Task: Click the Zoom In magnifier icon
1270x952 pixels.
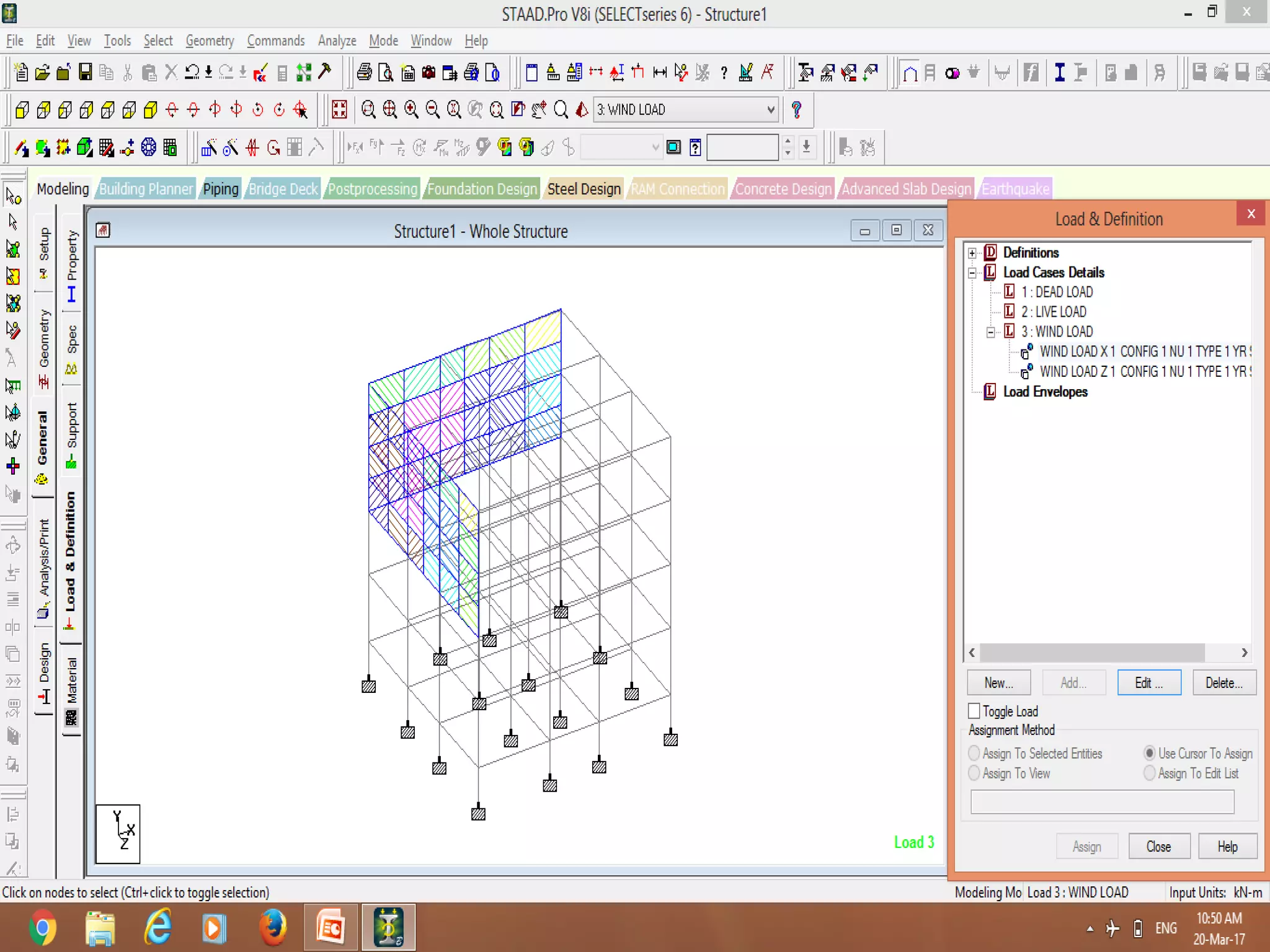Action: pos(411,110)
